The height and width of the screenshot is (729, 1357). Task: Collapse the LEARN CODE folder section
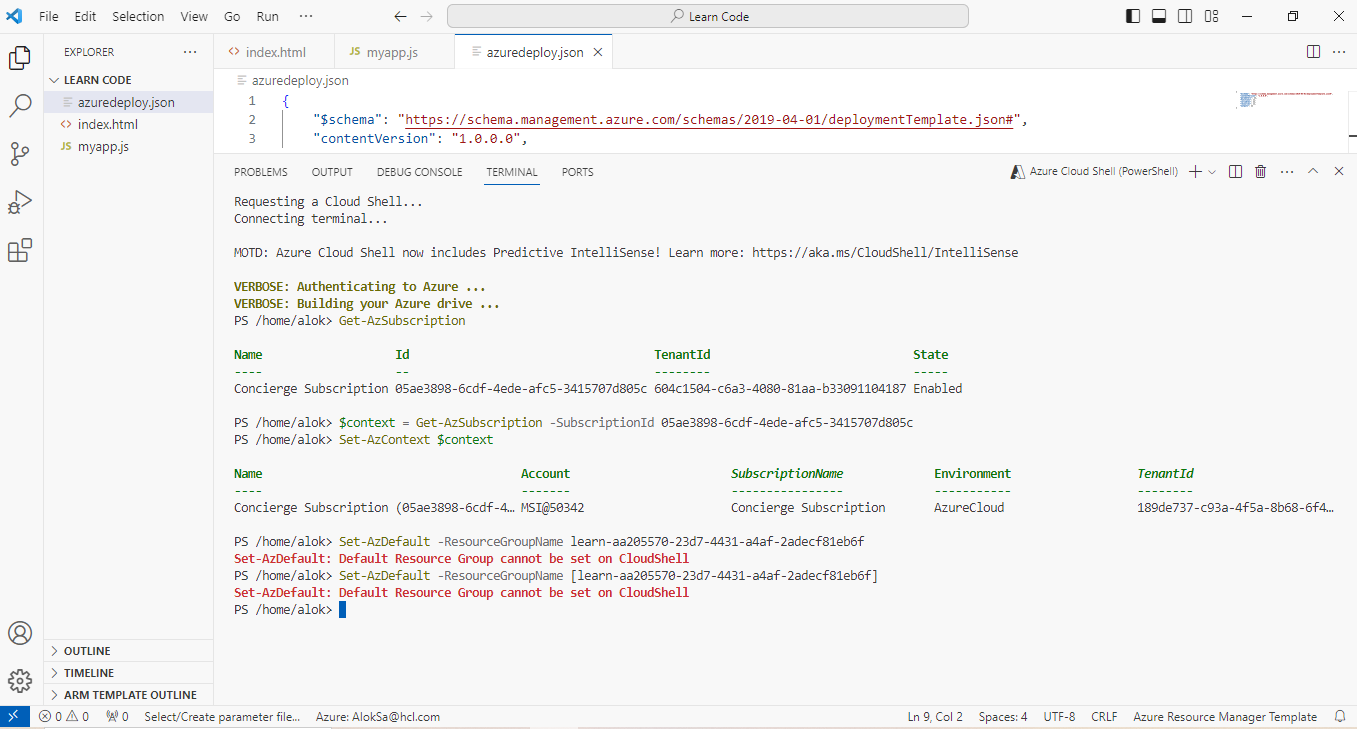pyautogui.click(x=128, y=80)
